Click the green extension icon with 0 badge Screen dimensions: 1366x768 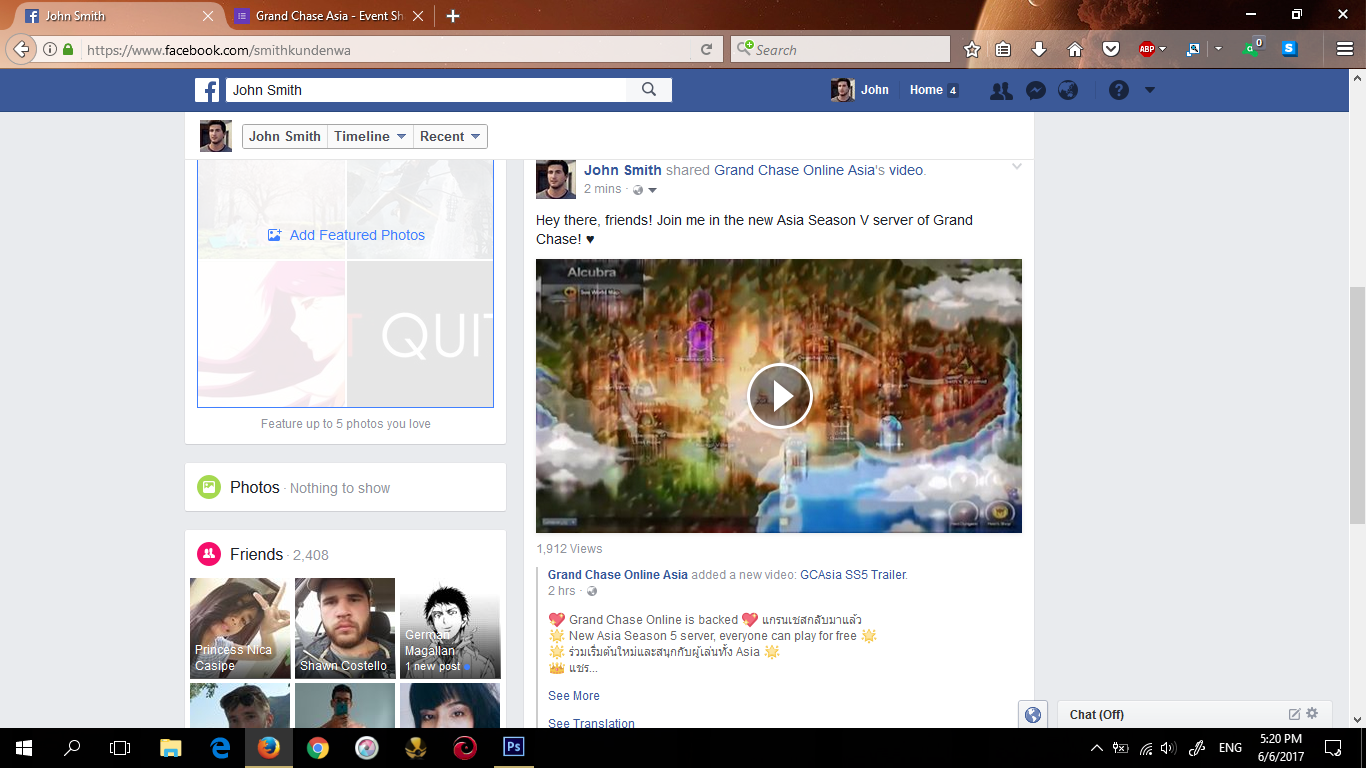tap(1253, 48)
